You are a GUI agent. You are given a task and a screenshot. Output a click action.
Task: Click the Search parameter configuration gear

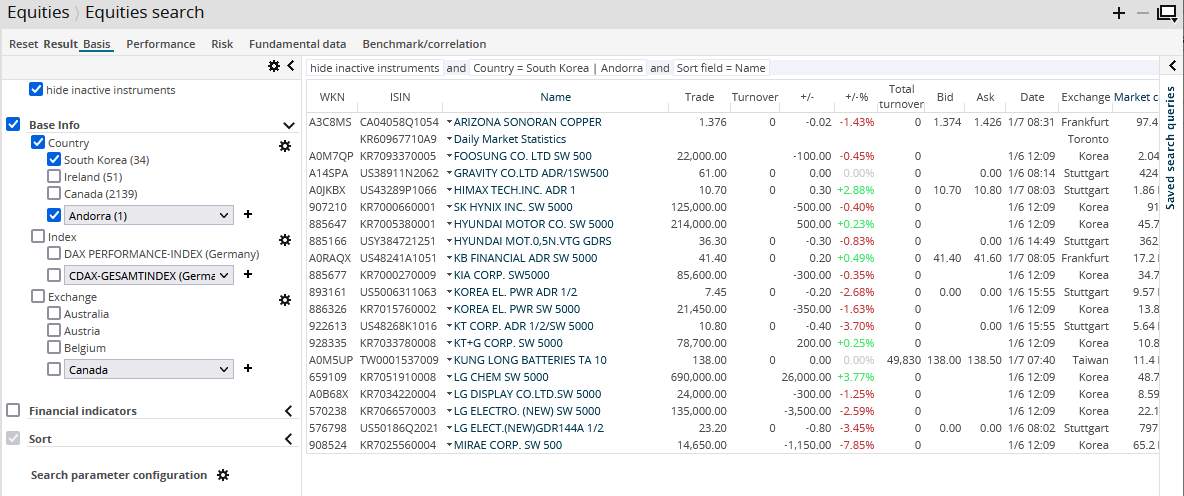click(x=223, y=475)
